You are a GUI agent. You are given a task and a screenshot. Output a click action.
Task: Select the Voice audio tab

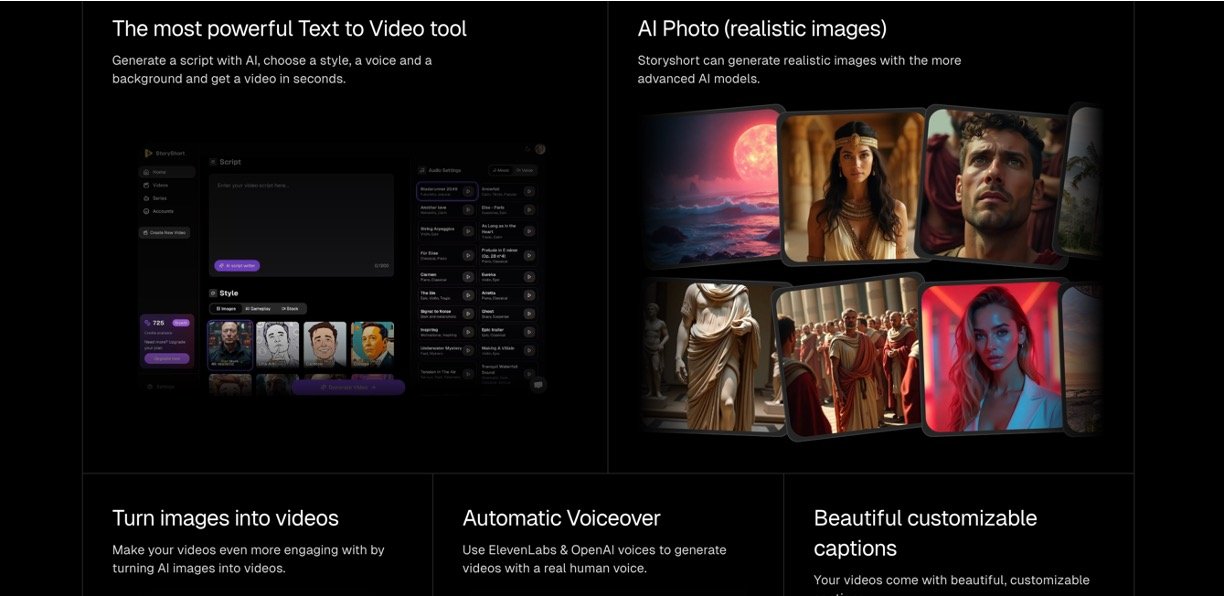(x=525, y=171)
